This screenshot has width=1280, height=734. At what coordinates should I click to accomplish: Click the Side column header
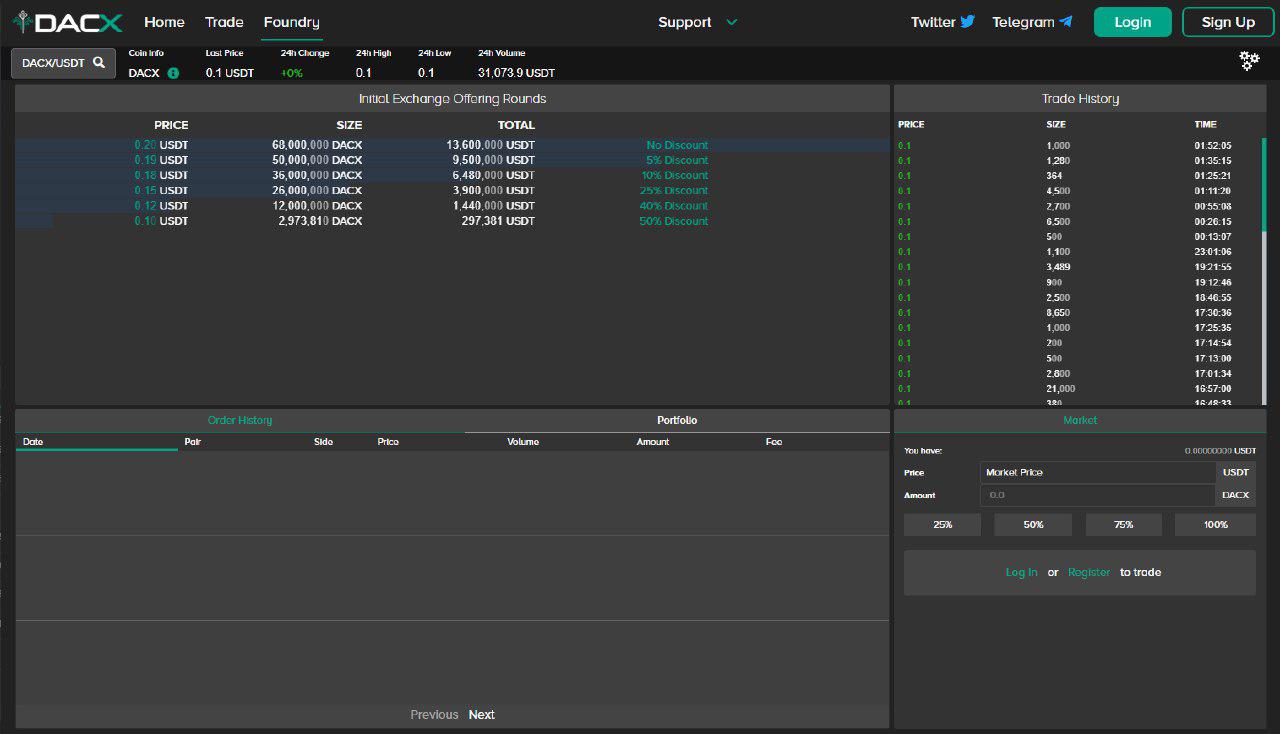click(x=323, y=441)
